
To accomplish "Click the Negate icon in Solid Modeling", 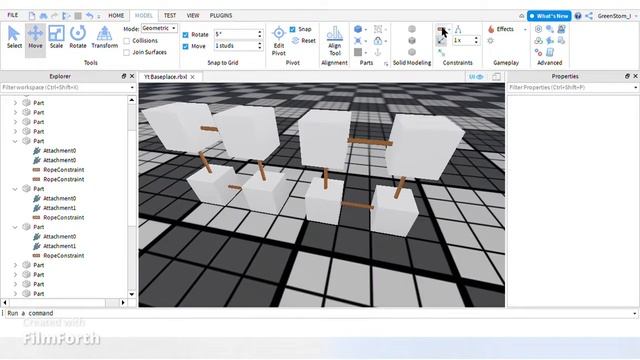I will pyautogui.click(x=412, y=41).
